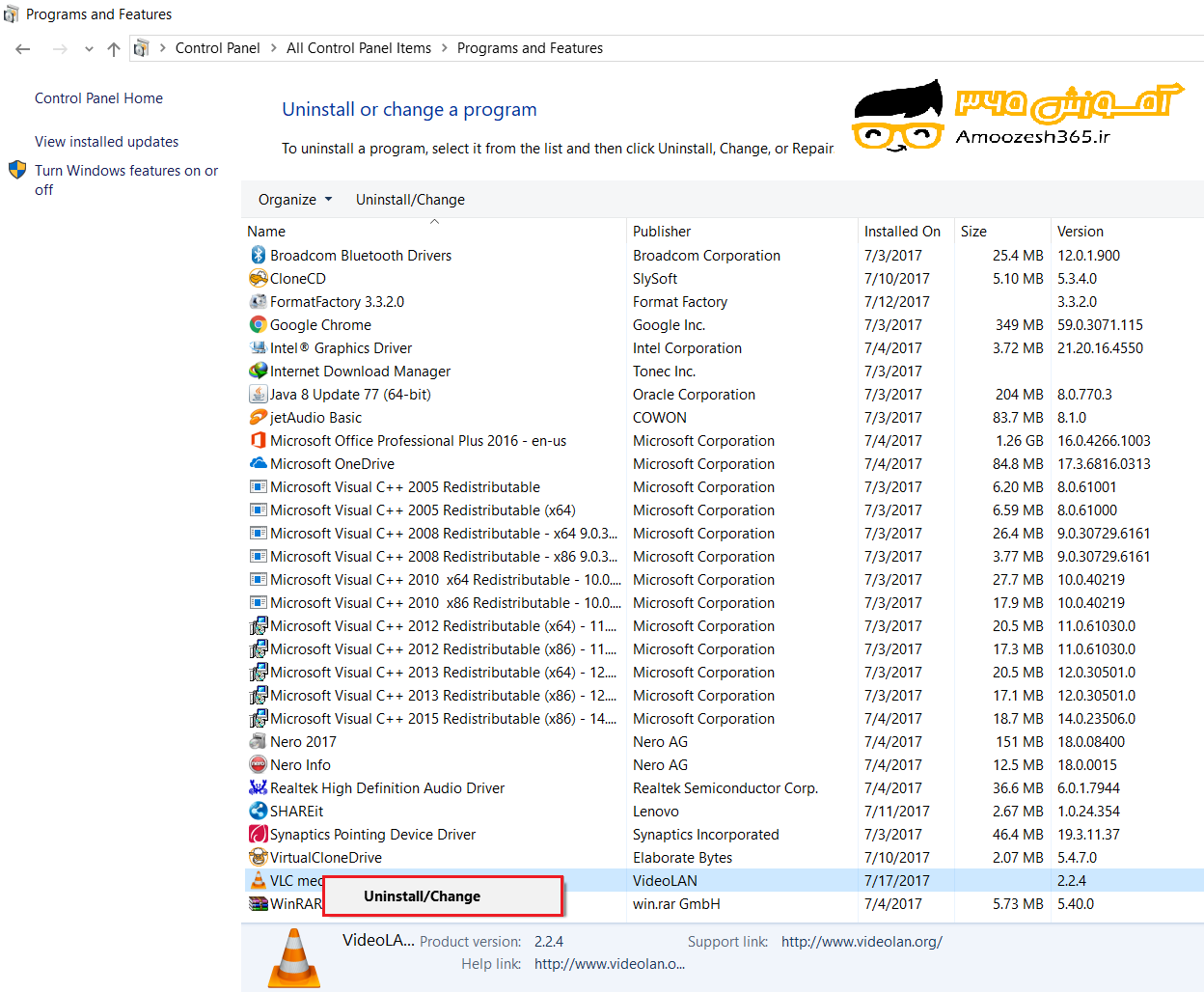Click the Realtek High Definition Audio icon
Image resolution: width=1204 pixels, height=992 pixels.
pos(258,787)
